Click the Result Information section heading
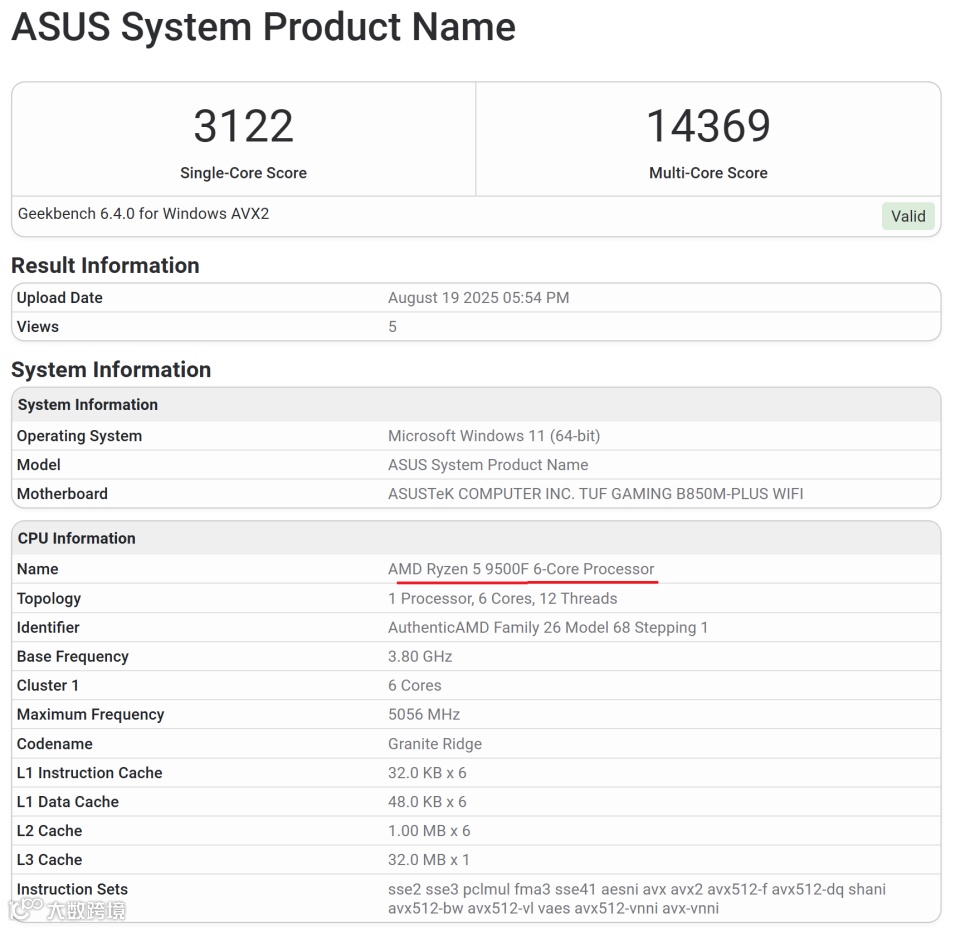The image size is (960, 928). click(x=105, y=265)
